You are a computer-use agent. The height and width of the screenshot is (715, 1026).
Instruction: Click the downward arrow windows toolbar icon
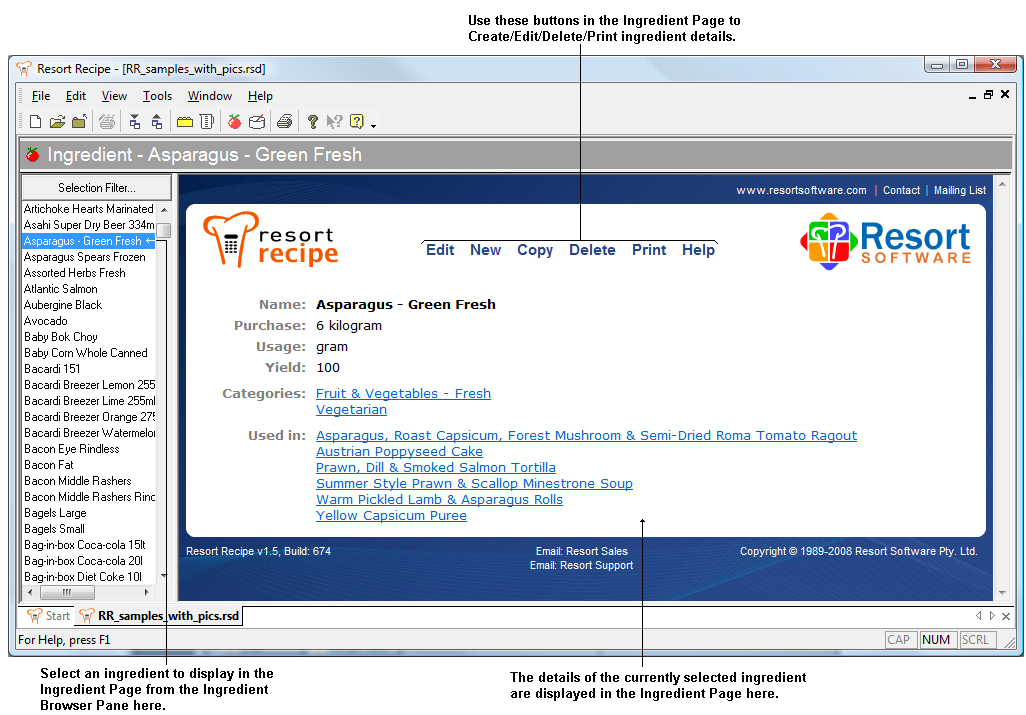tap(135, 122)
